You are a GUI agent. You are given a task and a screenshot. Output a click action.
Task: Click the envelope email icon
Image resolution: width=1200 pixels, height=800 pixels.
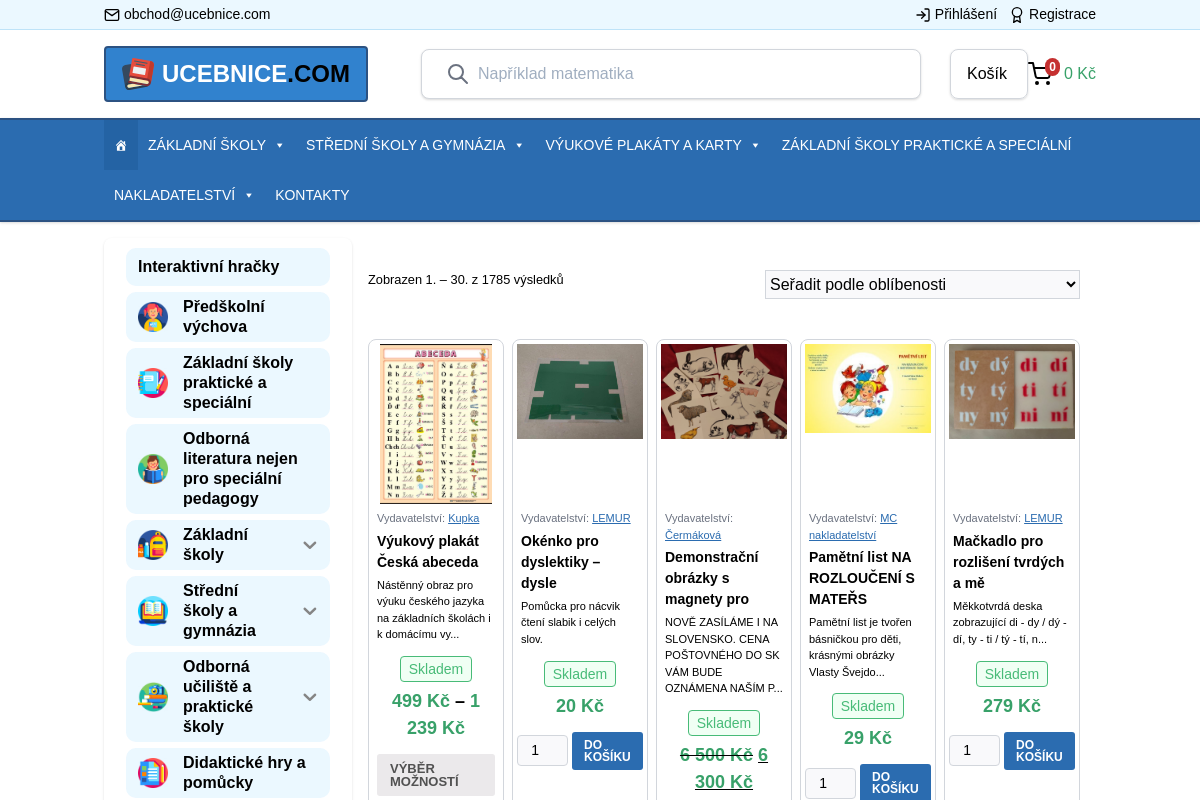pyautogui.click(x=112, y=15)
